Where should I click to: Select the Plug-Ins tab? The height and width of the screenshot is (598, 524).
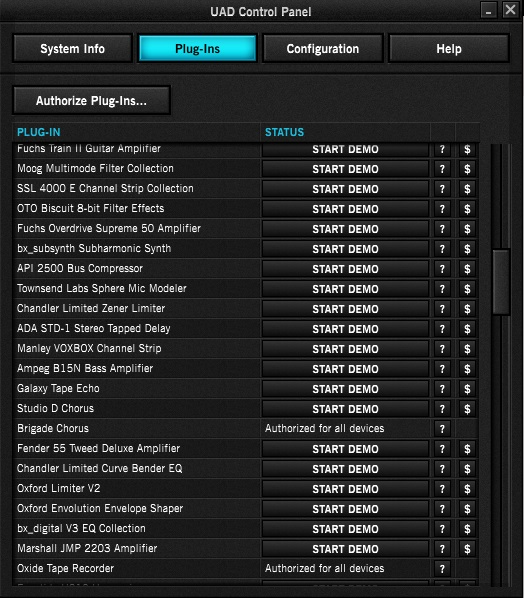(198, 48)
